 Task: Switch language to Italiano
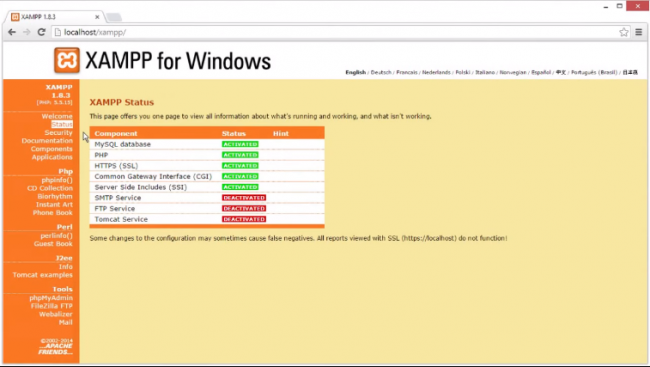[485, 72]
